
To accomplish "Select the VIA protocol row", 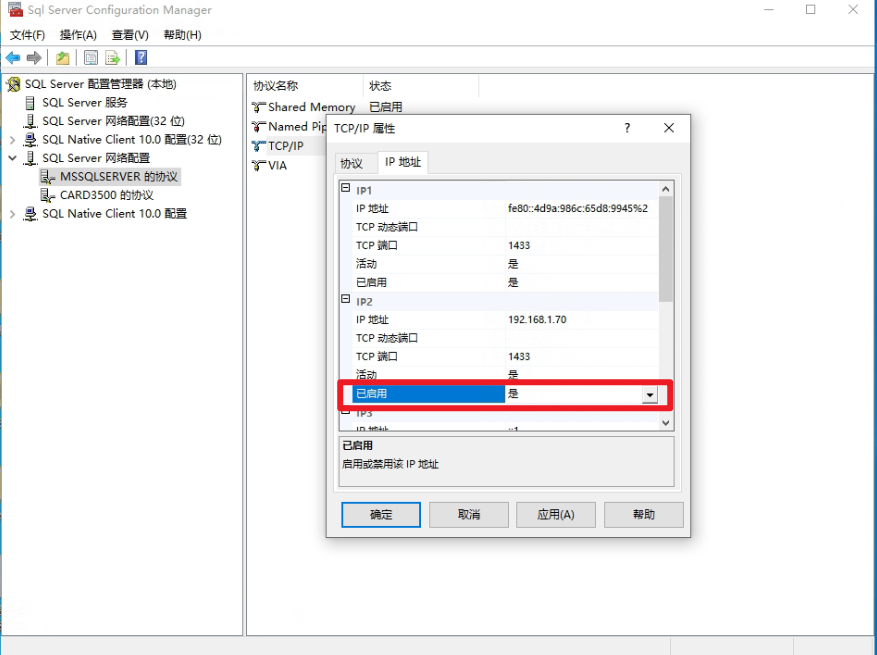I will (x=277, y=166).
